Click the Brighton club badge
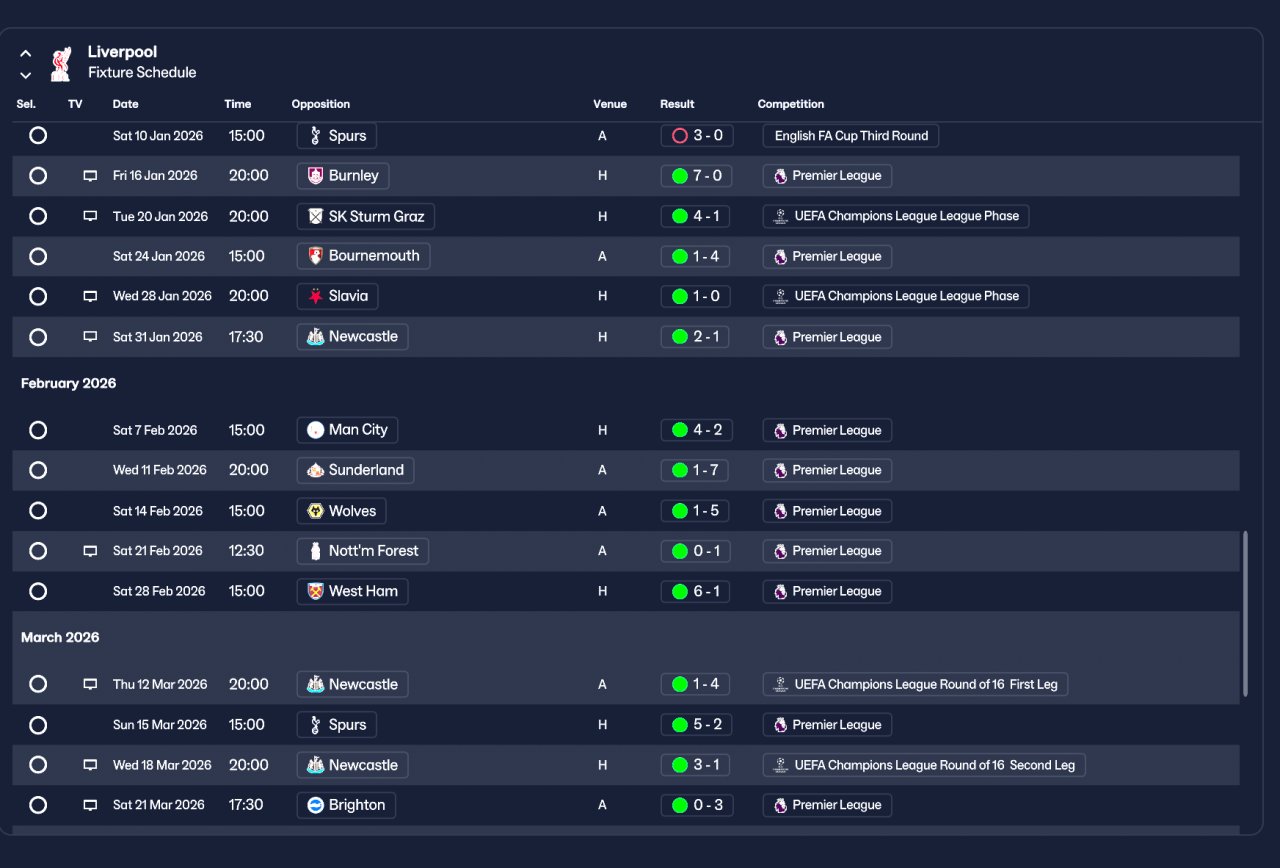Viewport: 1280px width, 868px height. (315, 805)
